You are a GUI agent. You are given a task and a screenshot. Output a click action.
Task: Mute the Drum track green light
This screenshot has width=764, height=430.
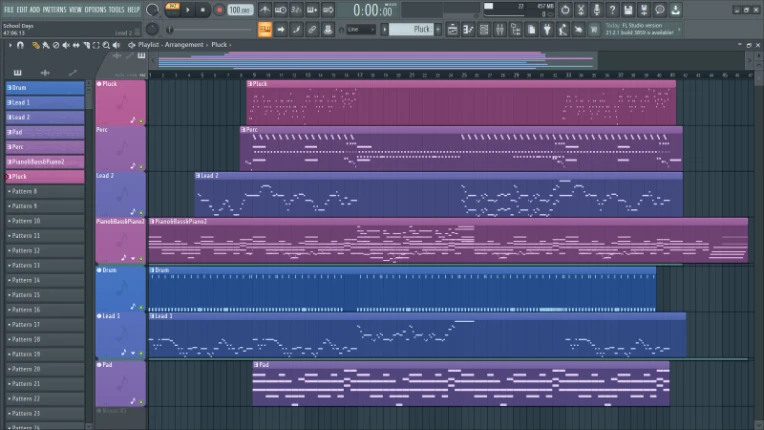[141, 307]
